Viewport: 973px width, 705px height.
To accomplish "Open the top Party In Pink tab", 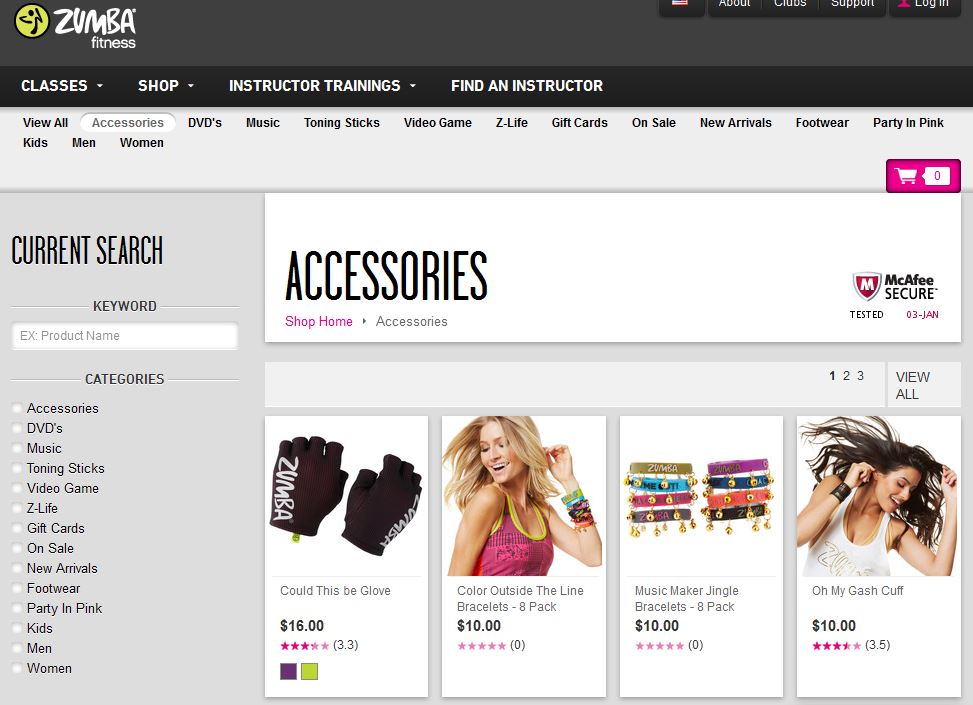I will (908, 123).
